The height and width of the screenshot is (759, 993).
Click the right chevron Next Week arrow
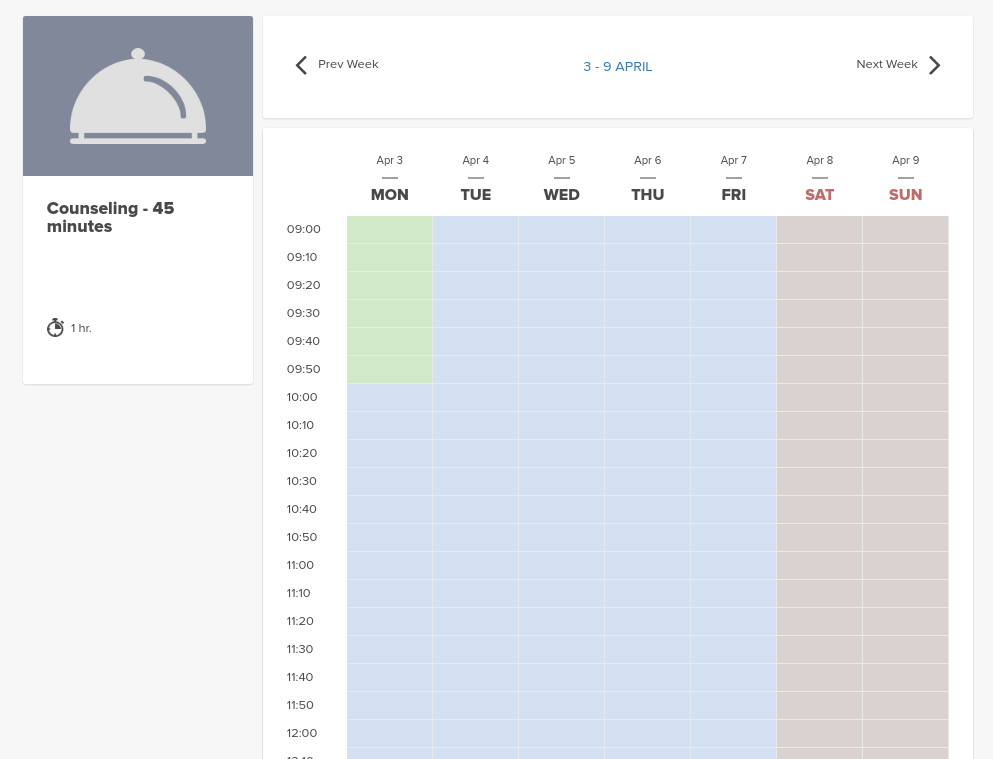coord(934,65)
